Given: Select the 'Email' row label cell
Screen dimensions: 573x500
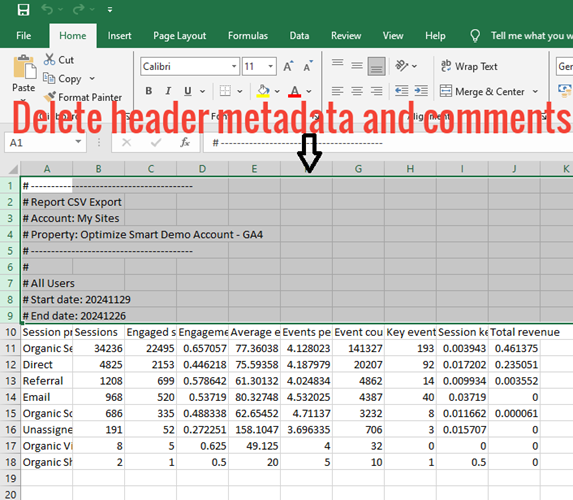Looking at the screenshot, I should [46, 397].
